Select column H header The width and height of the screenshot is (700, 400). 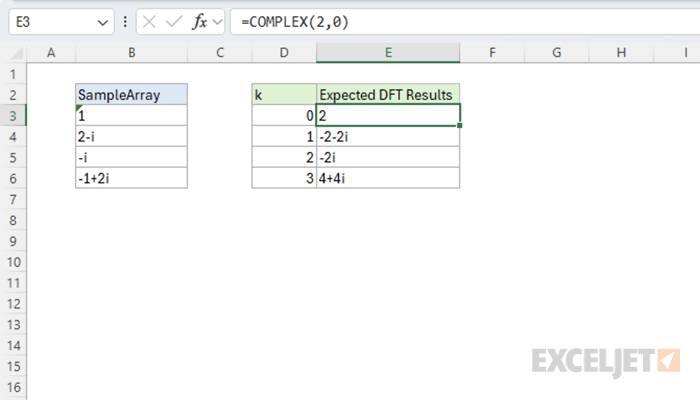click(621, 53)
